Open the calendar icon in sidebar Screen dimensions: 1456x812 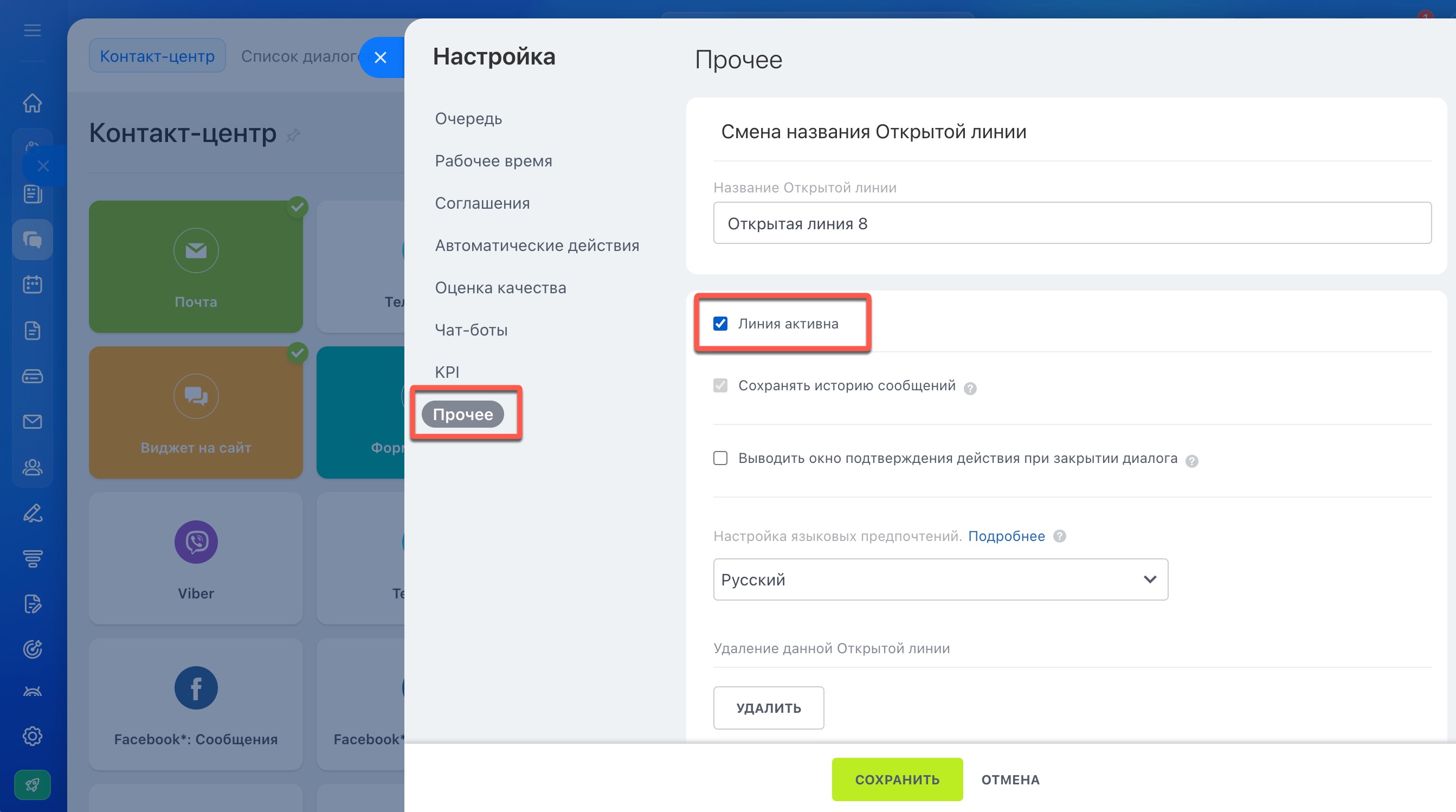(x=32, y=284)
